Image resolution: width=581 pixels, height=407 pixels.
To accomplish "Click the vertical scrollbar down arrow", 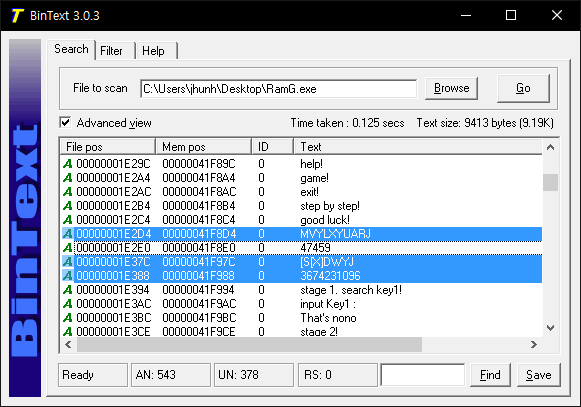I will (x=551, y=328).
